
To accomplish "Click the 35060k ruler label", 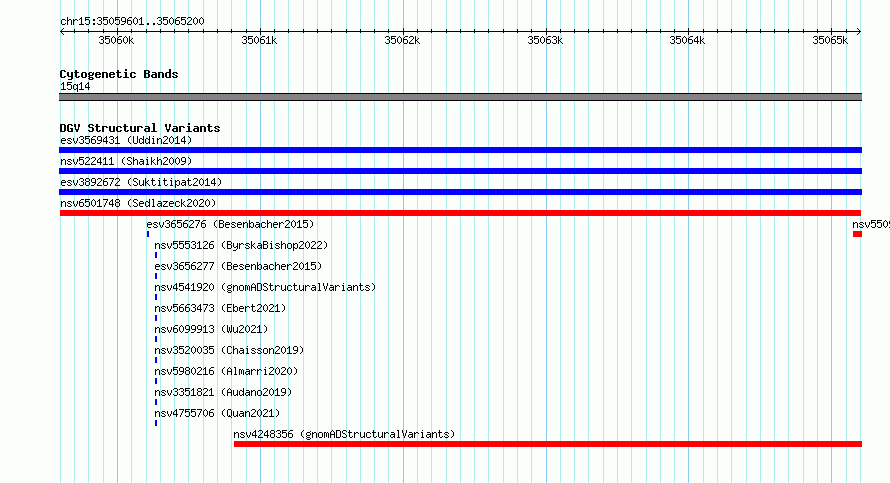I will (x=116, y=40).
